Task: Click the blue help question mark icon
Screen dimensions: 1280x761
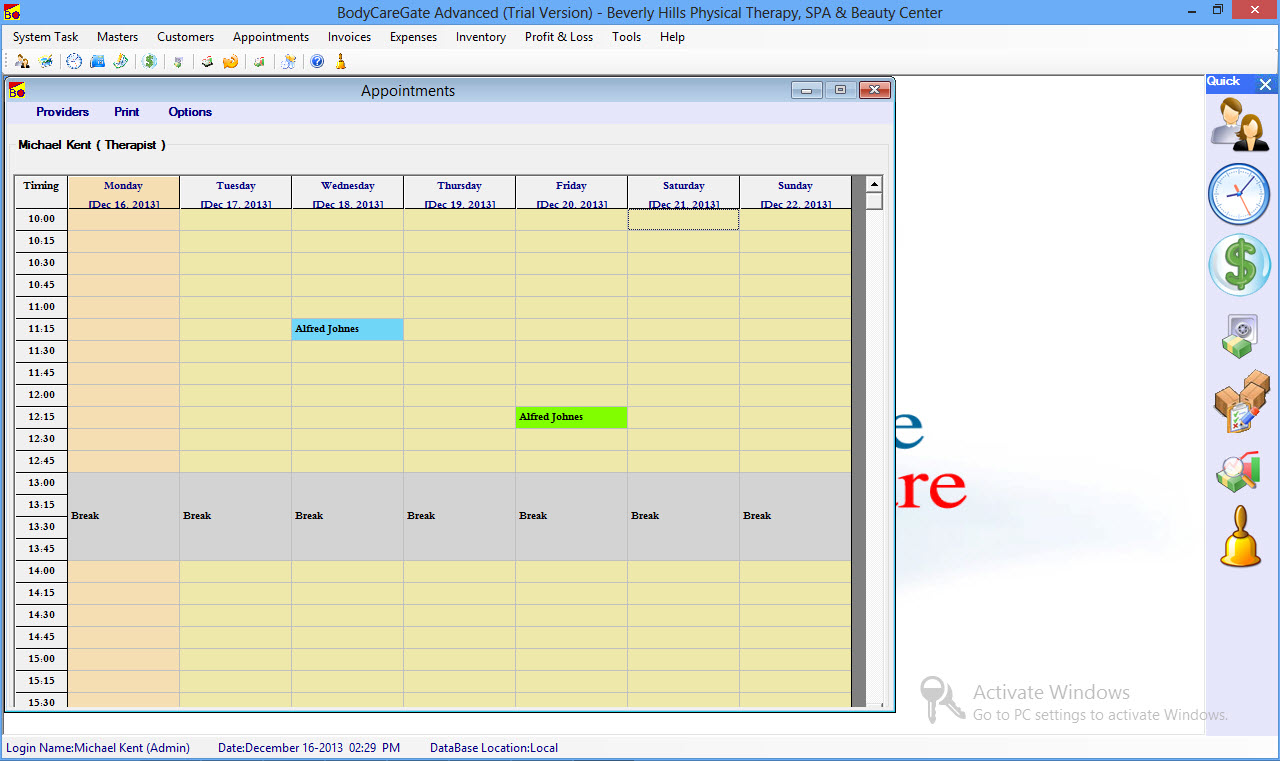Action: 317,62
